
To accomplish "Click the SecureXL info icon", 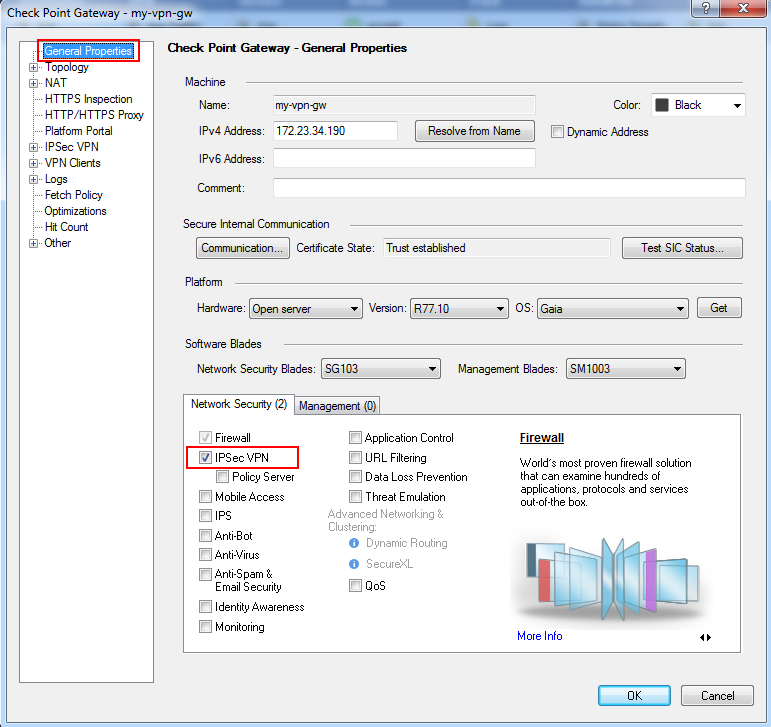I will pos(354,564).
